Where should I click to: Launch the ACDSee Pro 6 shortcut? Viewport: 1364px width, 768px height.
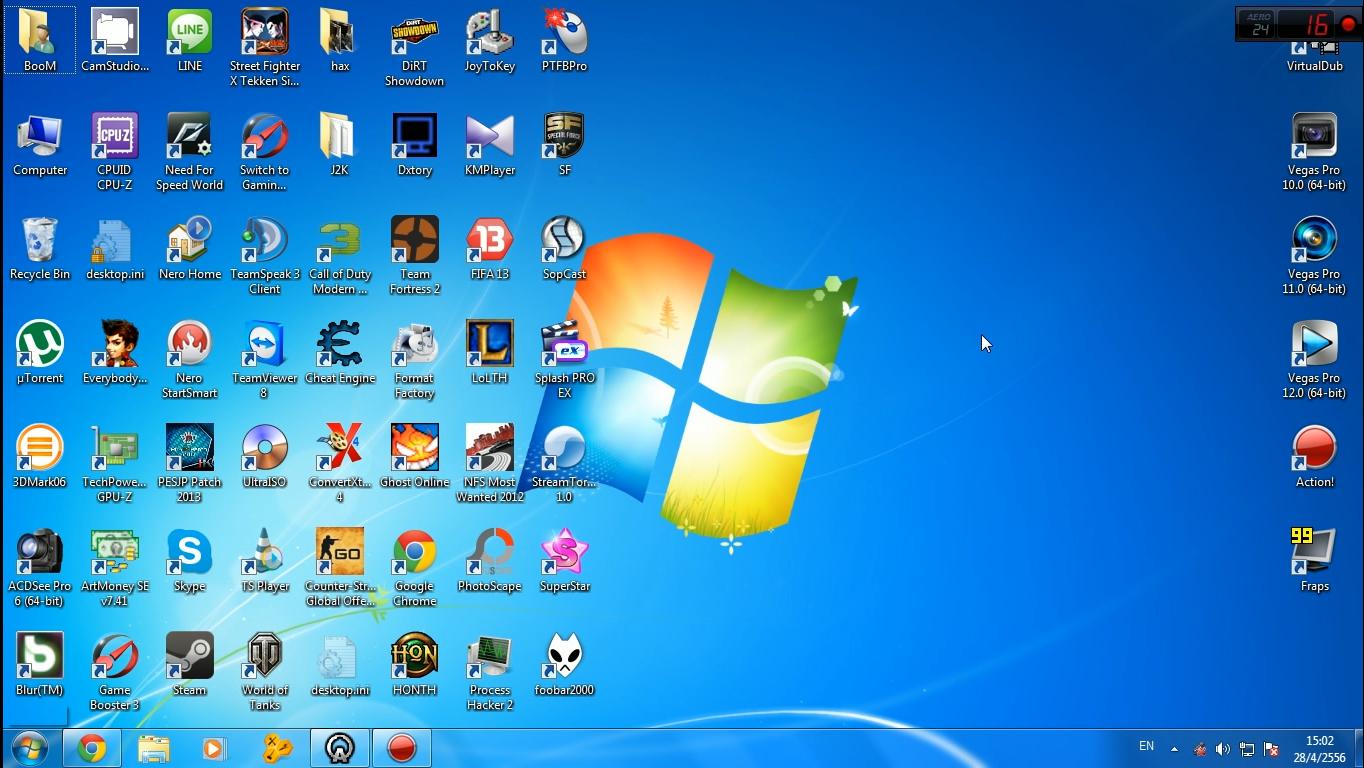40,567
